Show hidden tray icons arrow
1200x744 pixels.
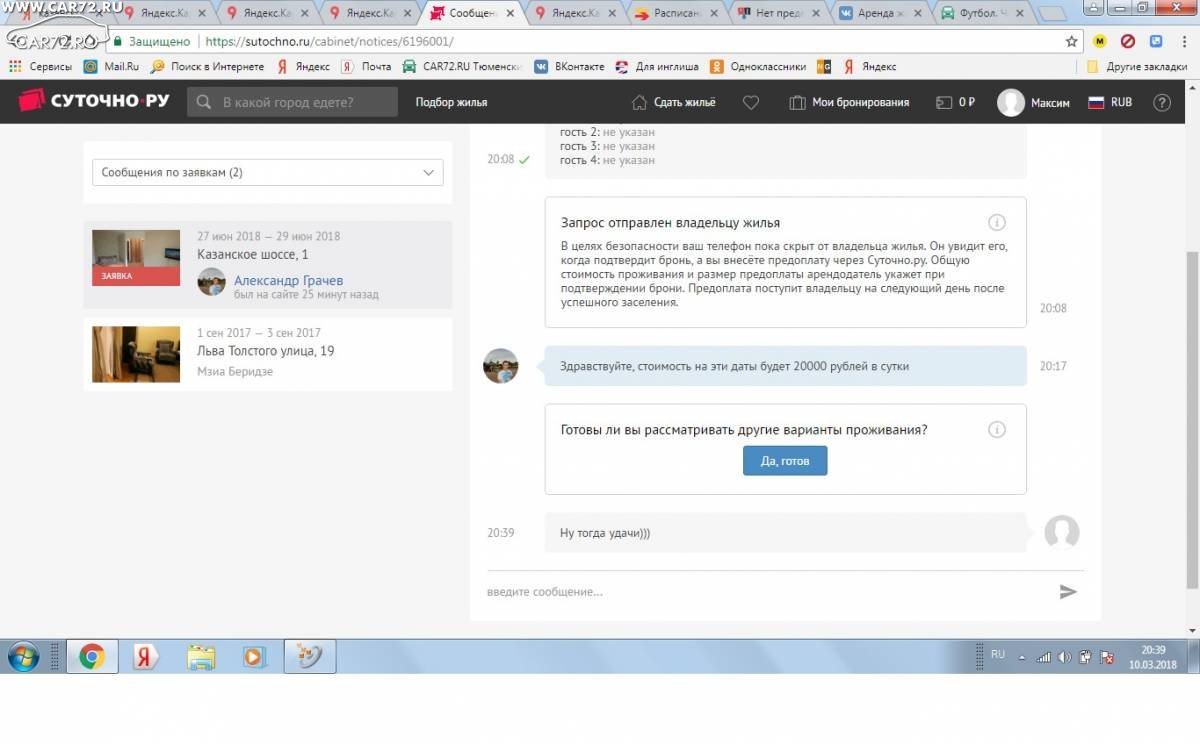tap(1022, 657)
